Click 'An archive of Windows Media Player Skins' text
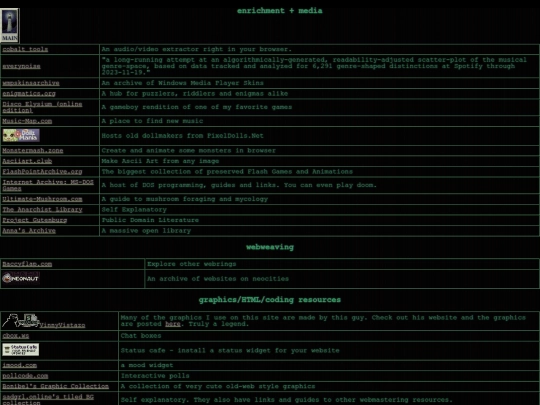This screenshot has height=405, width=540. tap(183, 83)
